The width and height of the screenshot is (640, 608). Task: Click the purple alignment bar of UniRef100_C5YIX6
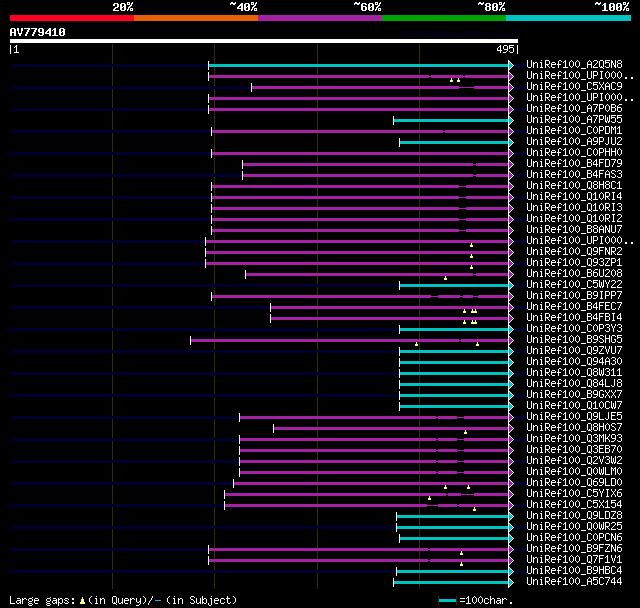coord(367,495)
